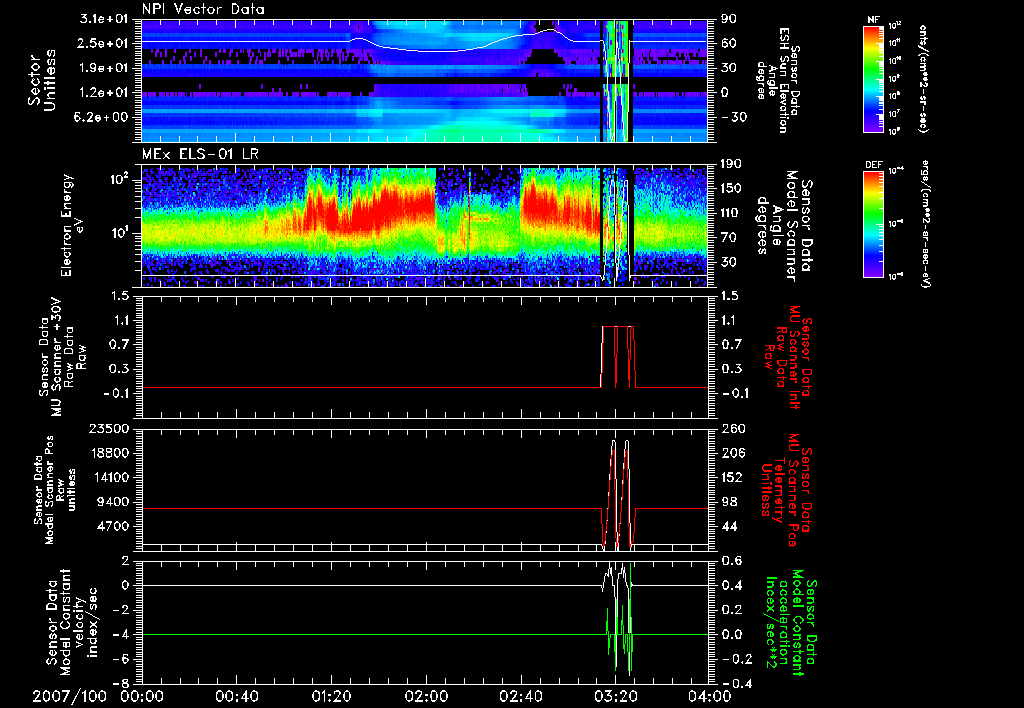Select the MEx ELS-01 LR panel title
This screenshot has height=708, width=1024.
tap(199, 154)
